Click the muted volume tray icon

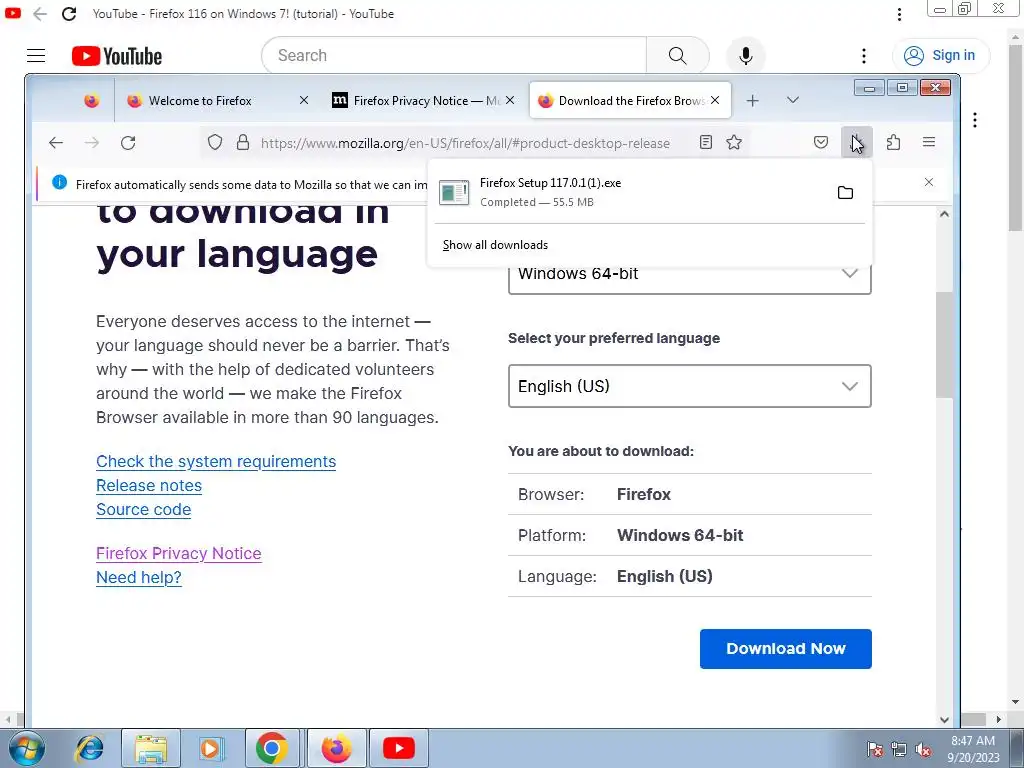point(923,749)
